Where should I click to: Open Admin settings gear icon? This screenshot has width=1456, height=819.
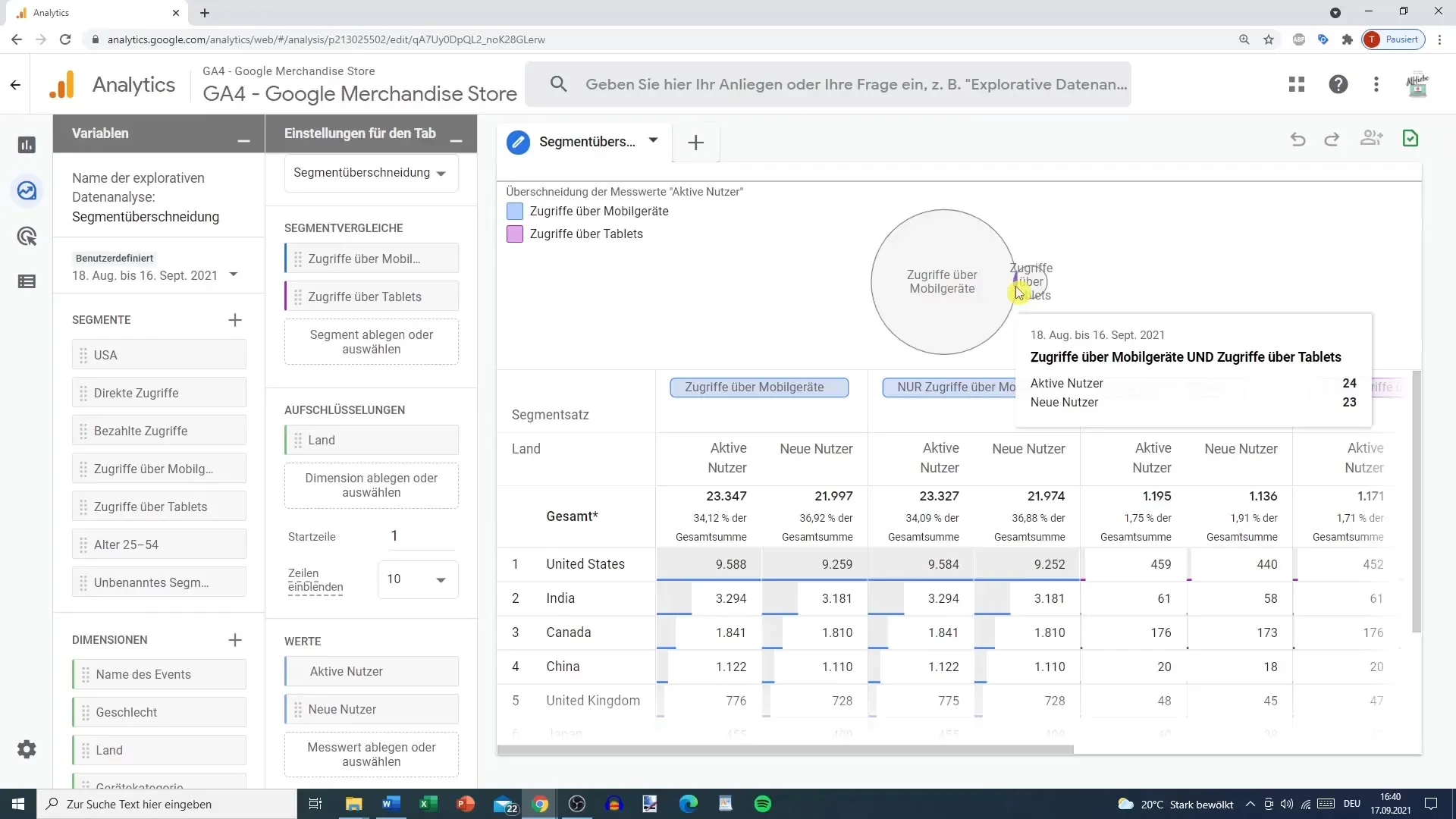coord(27,749)
